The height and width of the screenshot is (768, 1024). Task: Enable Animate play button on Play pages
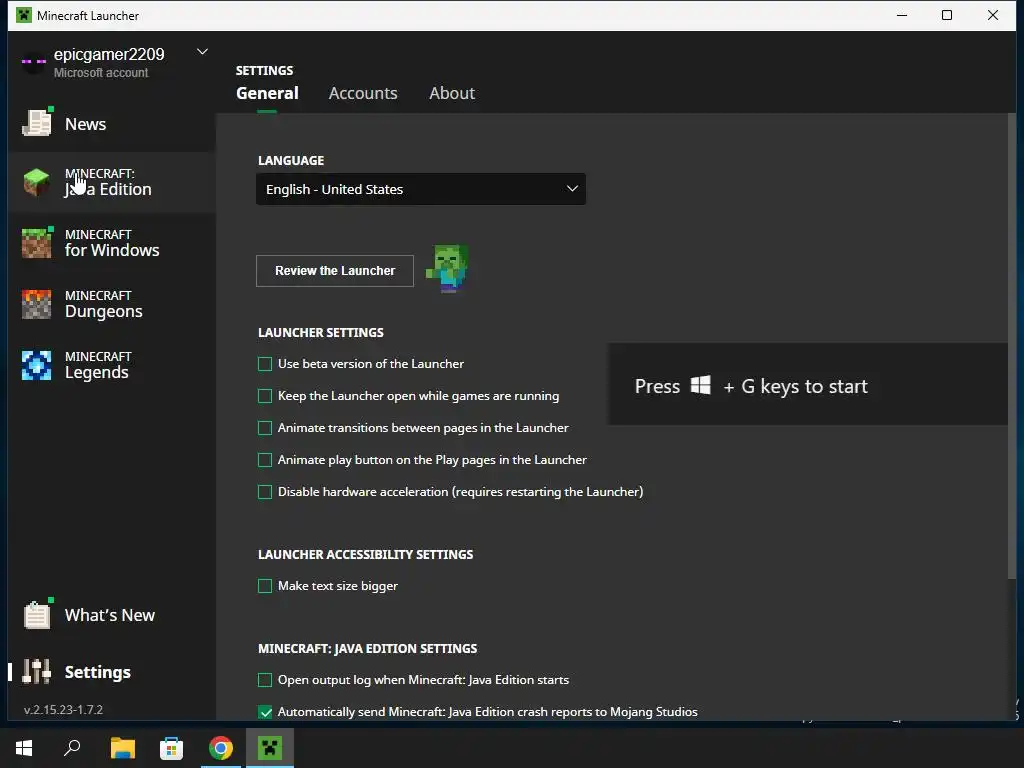pyautogui.click(x=265, y=460)
